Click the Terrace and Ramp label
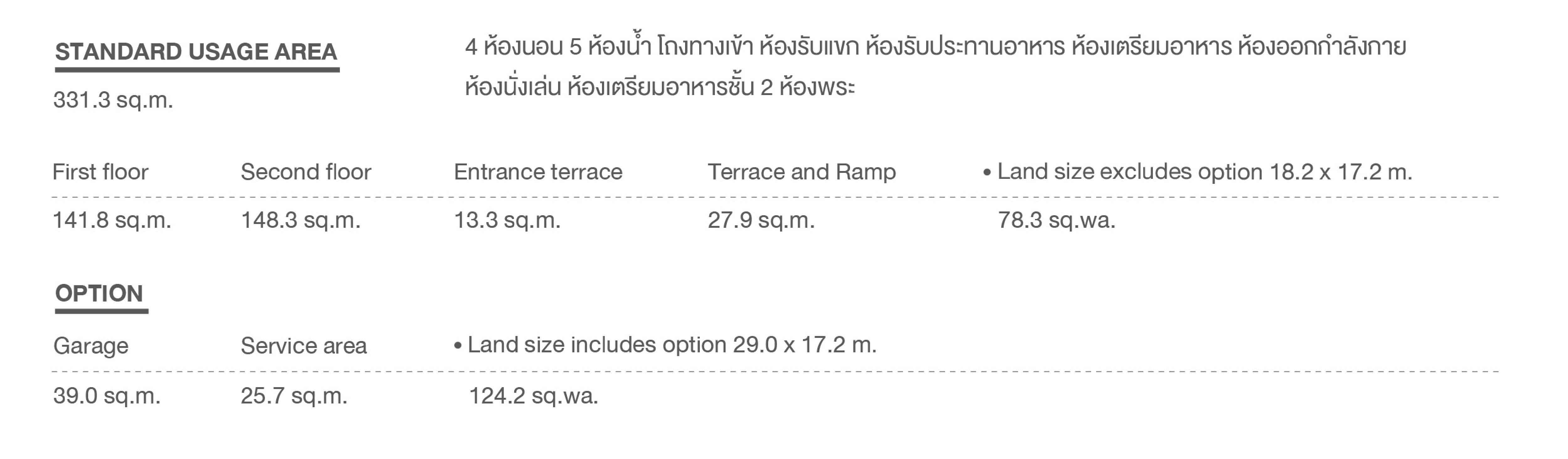 click(x=802, y=172)
